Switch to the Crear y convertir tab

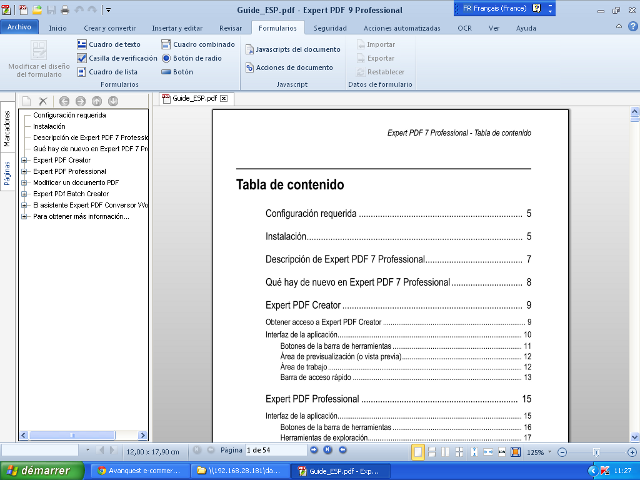click(x=109, y=28)
